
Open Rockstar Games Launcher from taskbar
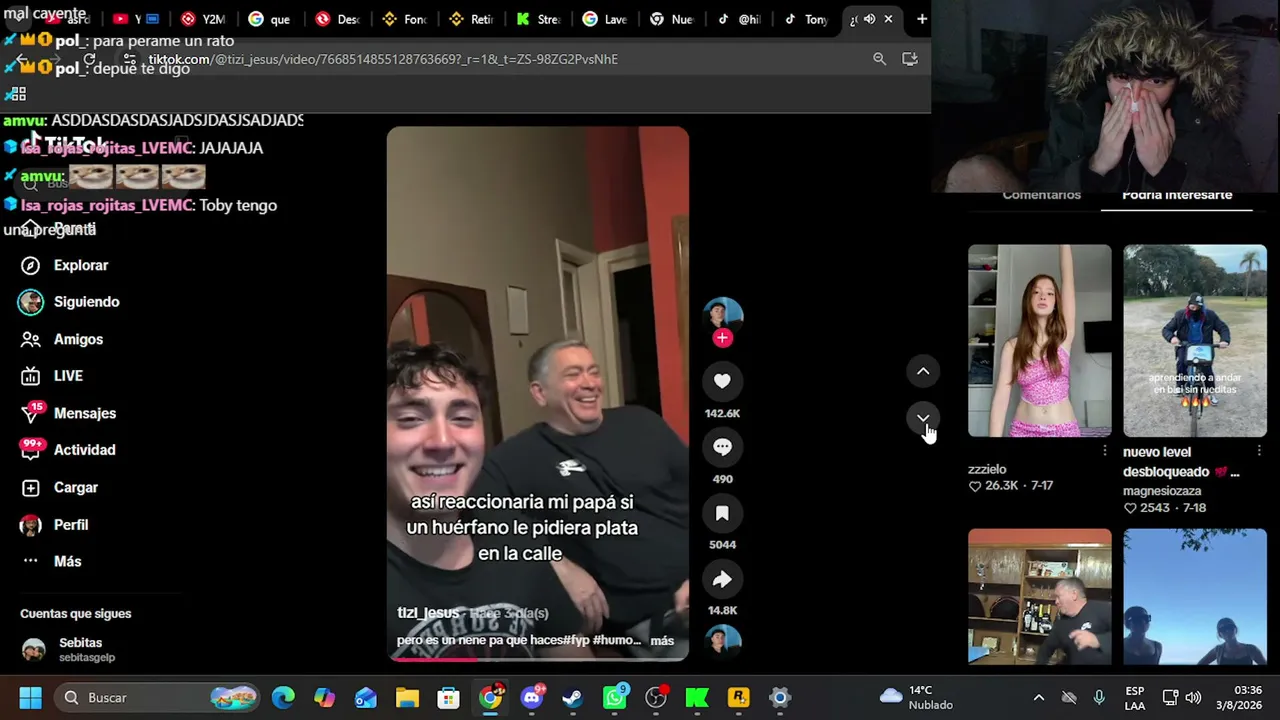(738, 697)
